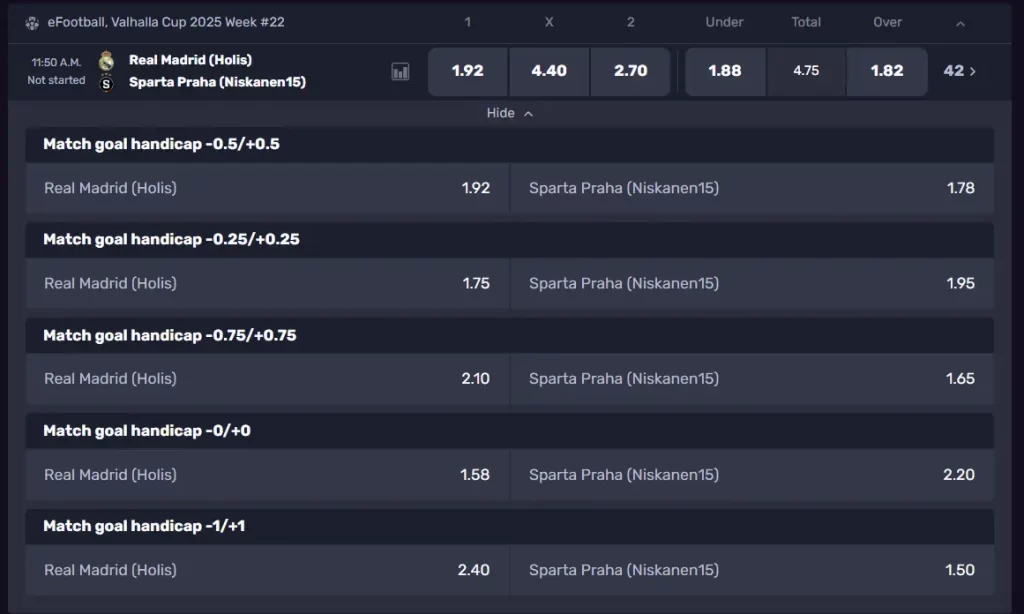Click the Sparta Praha team badge

pyautogui.click(x=104, y=82)
